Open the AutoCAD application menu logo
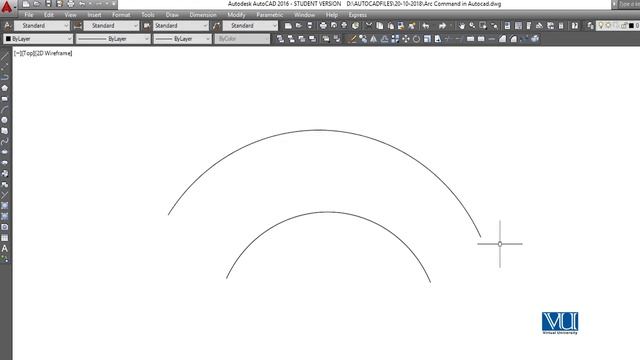Image resolution: width=640 pixels, height=360 pixels. coord(7,7)
